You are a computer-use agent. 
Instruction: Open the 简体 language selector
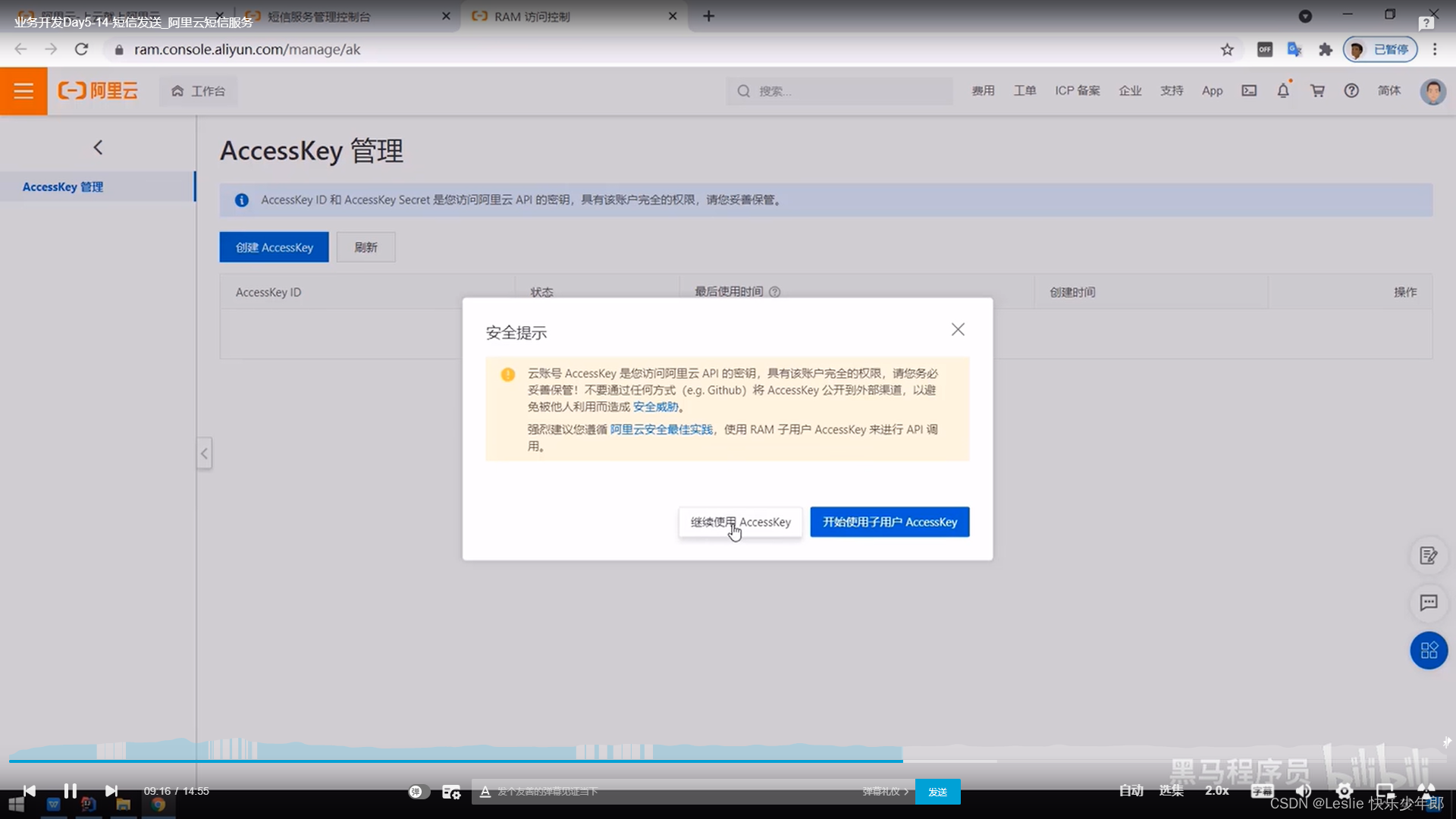pyautogui.click(x=1389, y=91)
